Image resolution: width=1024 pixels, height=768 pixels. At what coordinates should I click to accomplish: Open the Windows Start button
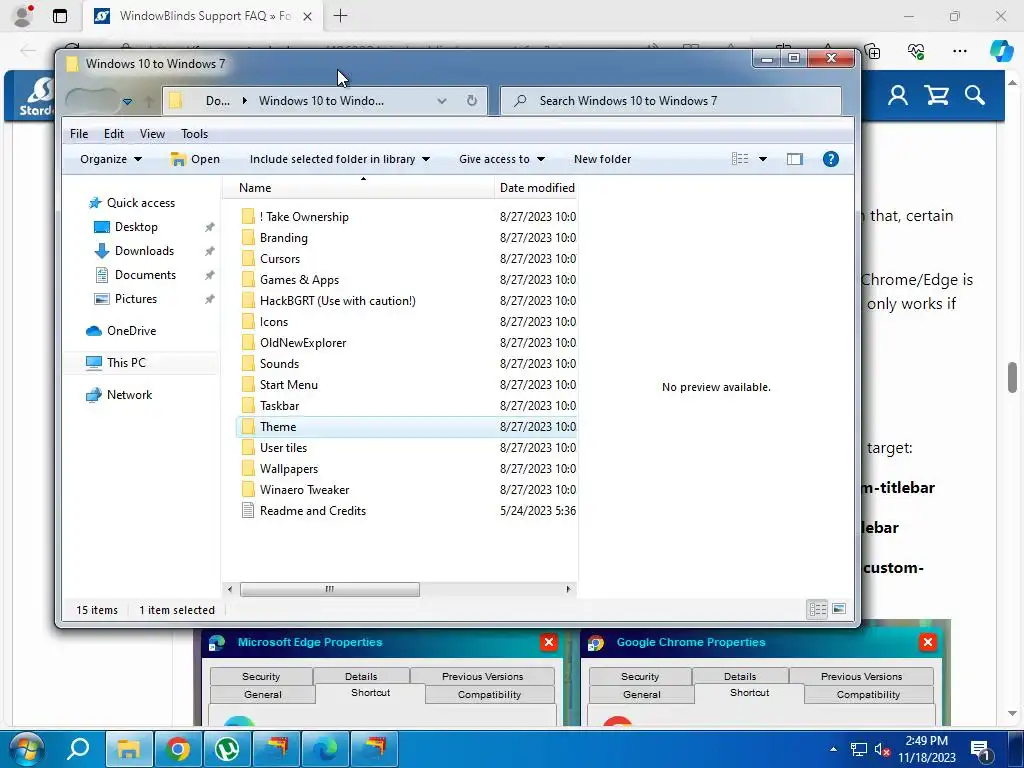point(25,749)
